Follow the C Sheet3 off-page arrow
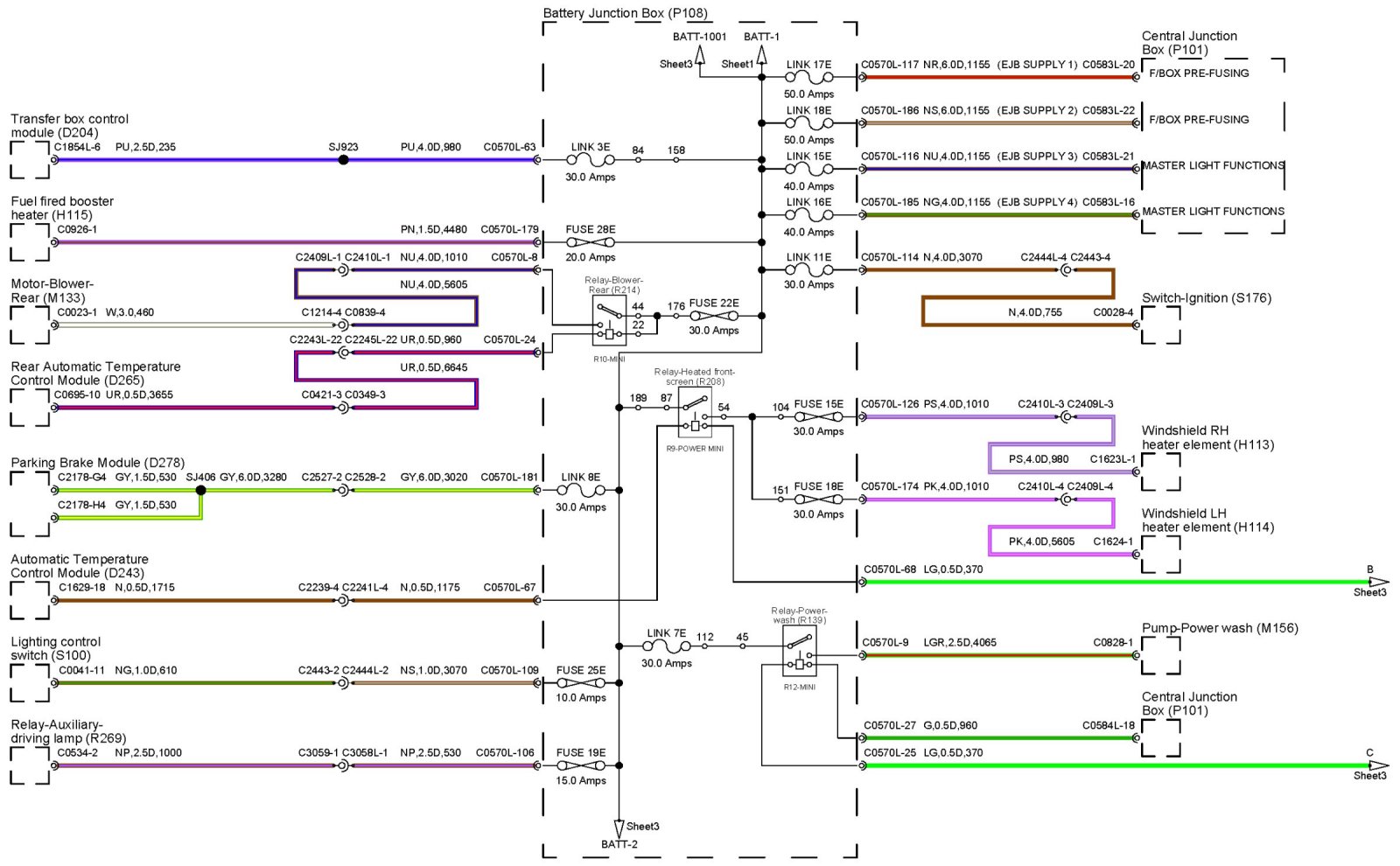The height and width of the screenshot is (866, 1400). tap(1378, 765)
